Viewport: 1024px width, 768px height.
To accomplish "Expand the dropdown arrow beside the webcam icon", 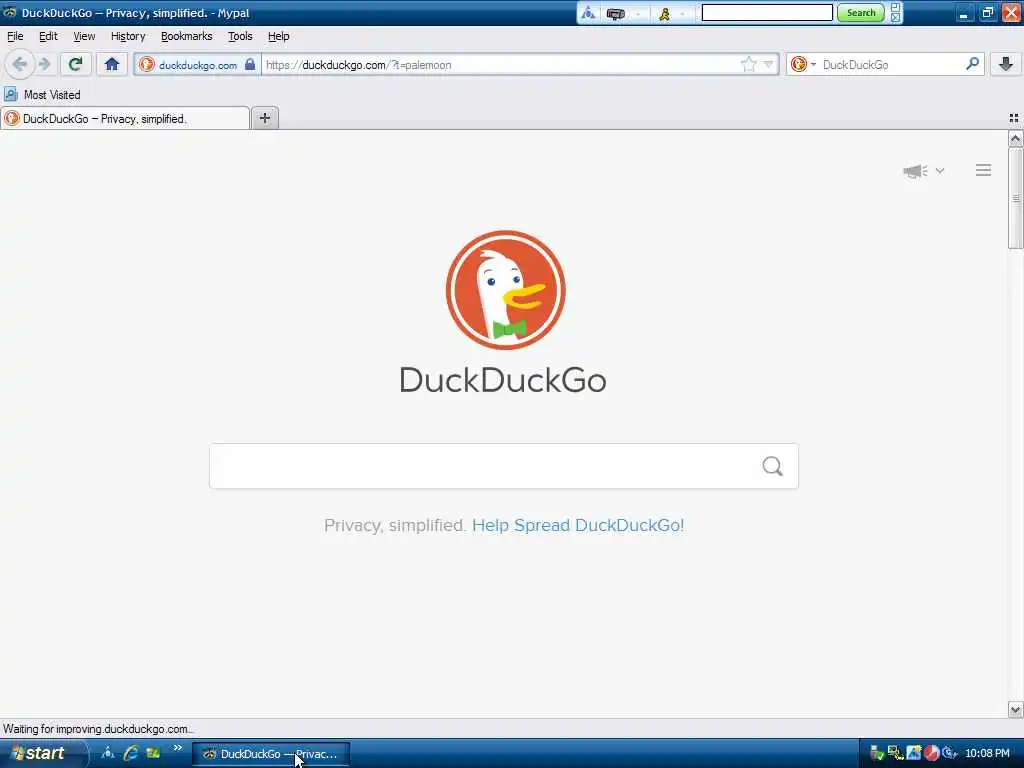I will [x=638, y=14].
